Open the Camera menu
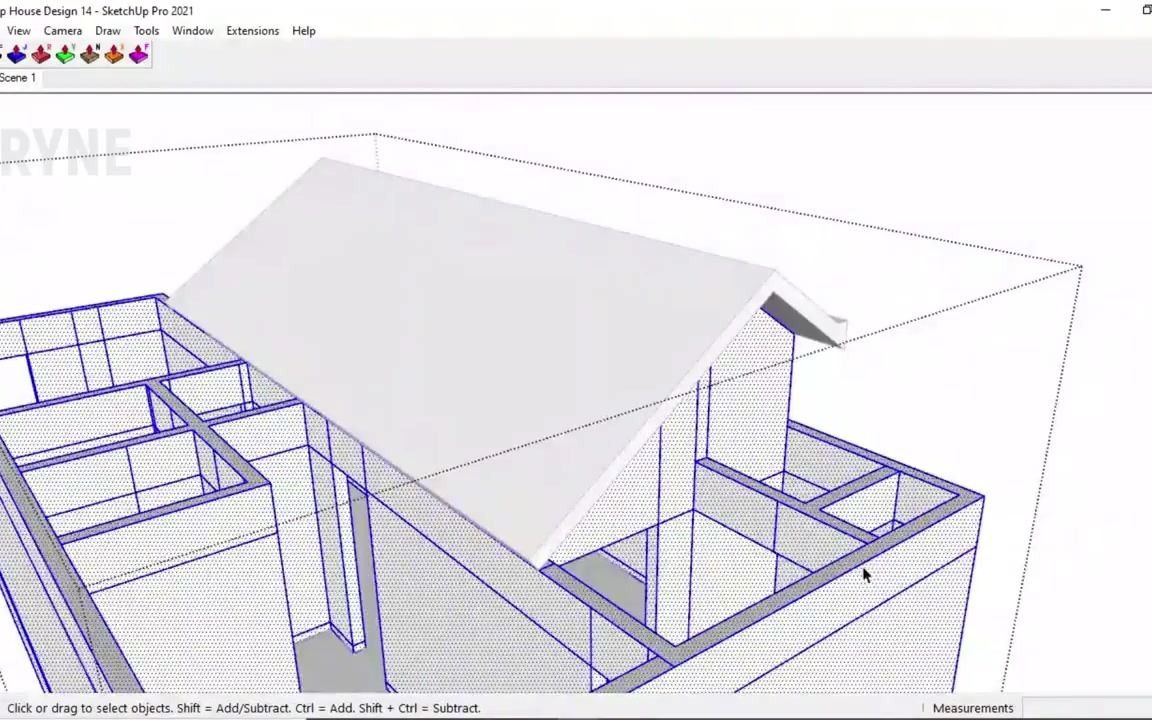The image size is (1152, 720). pyautogui.click(x=62, y=30)
